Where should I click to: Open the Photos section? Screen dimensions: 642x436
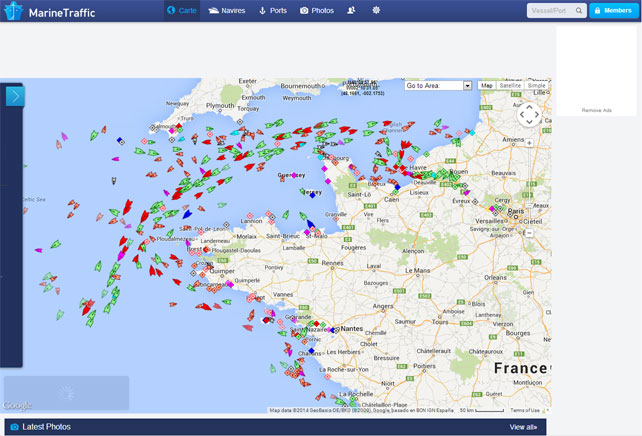(317, 10)
